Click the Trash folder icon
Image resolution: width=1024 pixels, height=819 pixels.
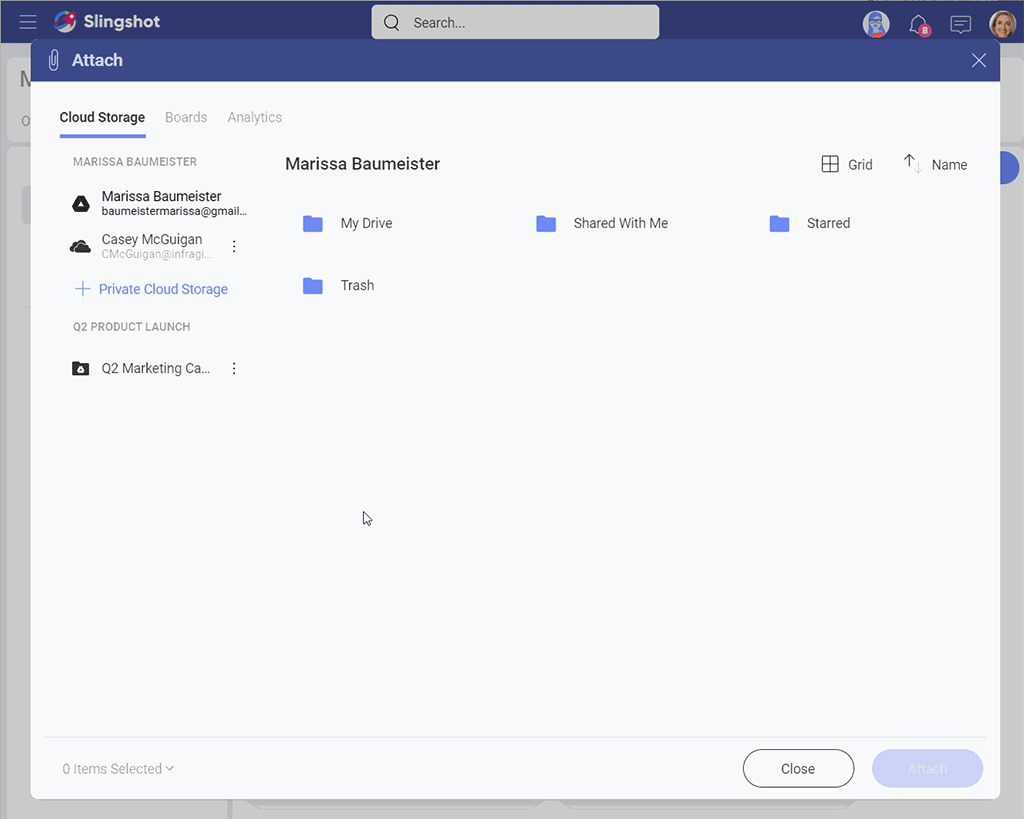[x=313, y=285]
